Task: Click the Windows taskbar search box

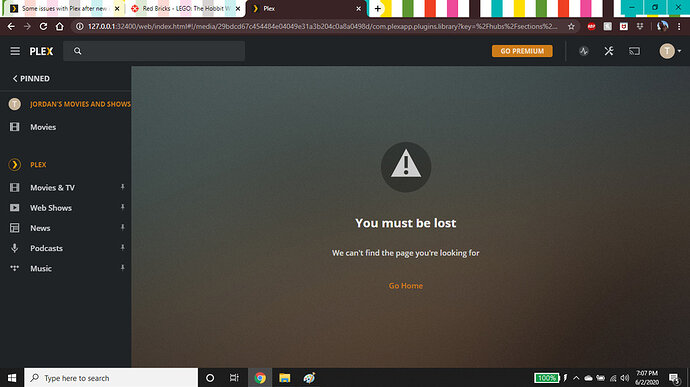Action: [x=111, y=378]
